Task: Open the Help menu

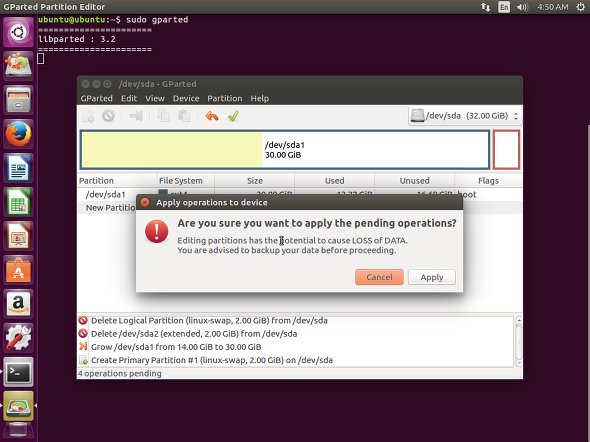Action: (x=260, y=99)
